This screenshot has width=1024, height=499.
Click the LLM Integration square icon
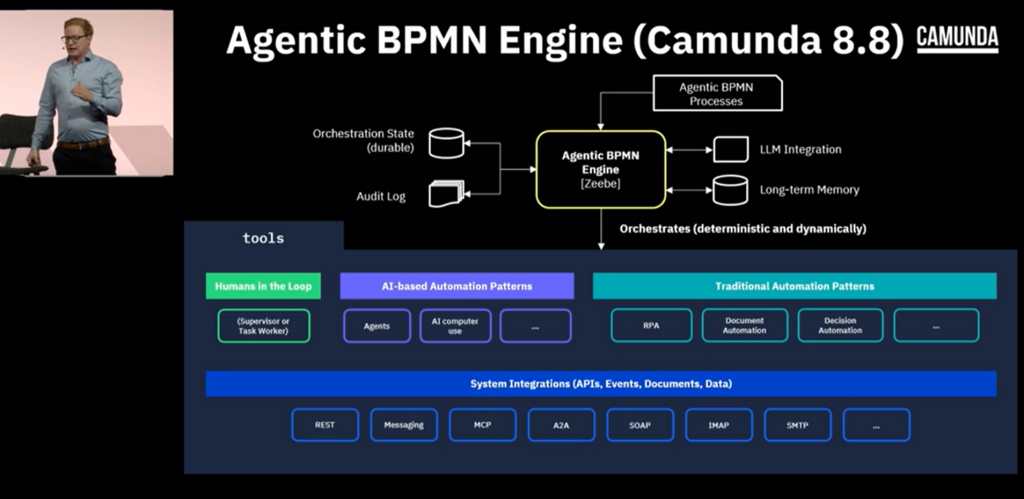click(x=730, y=149)
